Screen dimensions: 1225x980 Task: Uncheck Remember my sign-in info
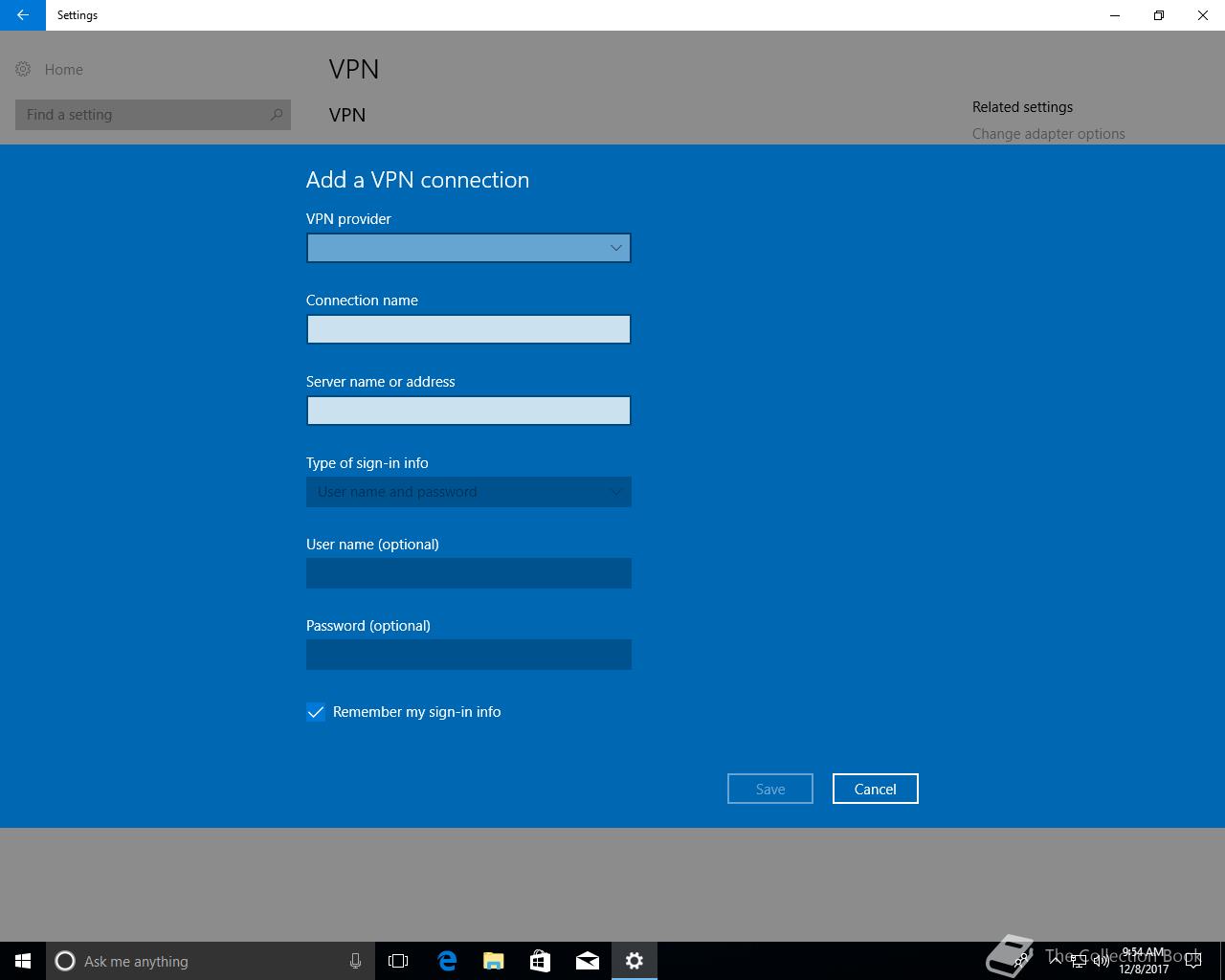pyautogui.click(x=316, y=712)
